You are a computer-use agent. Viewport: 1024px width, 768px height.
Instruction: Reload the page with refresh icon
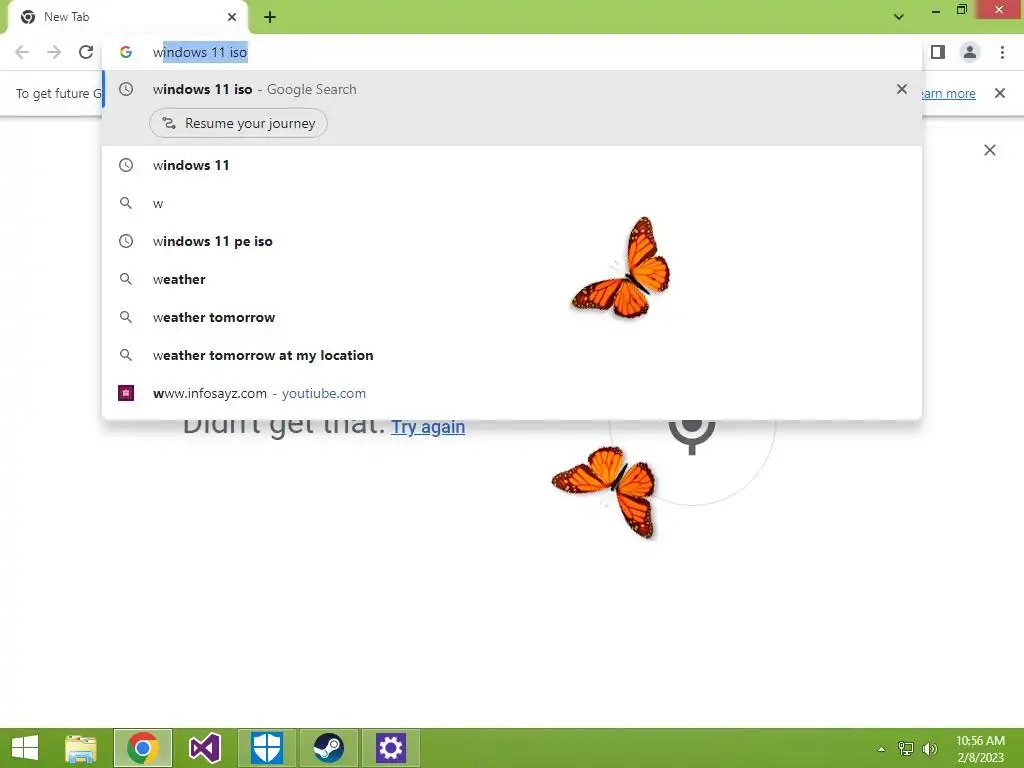click(86, 52)
